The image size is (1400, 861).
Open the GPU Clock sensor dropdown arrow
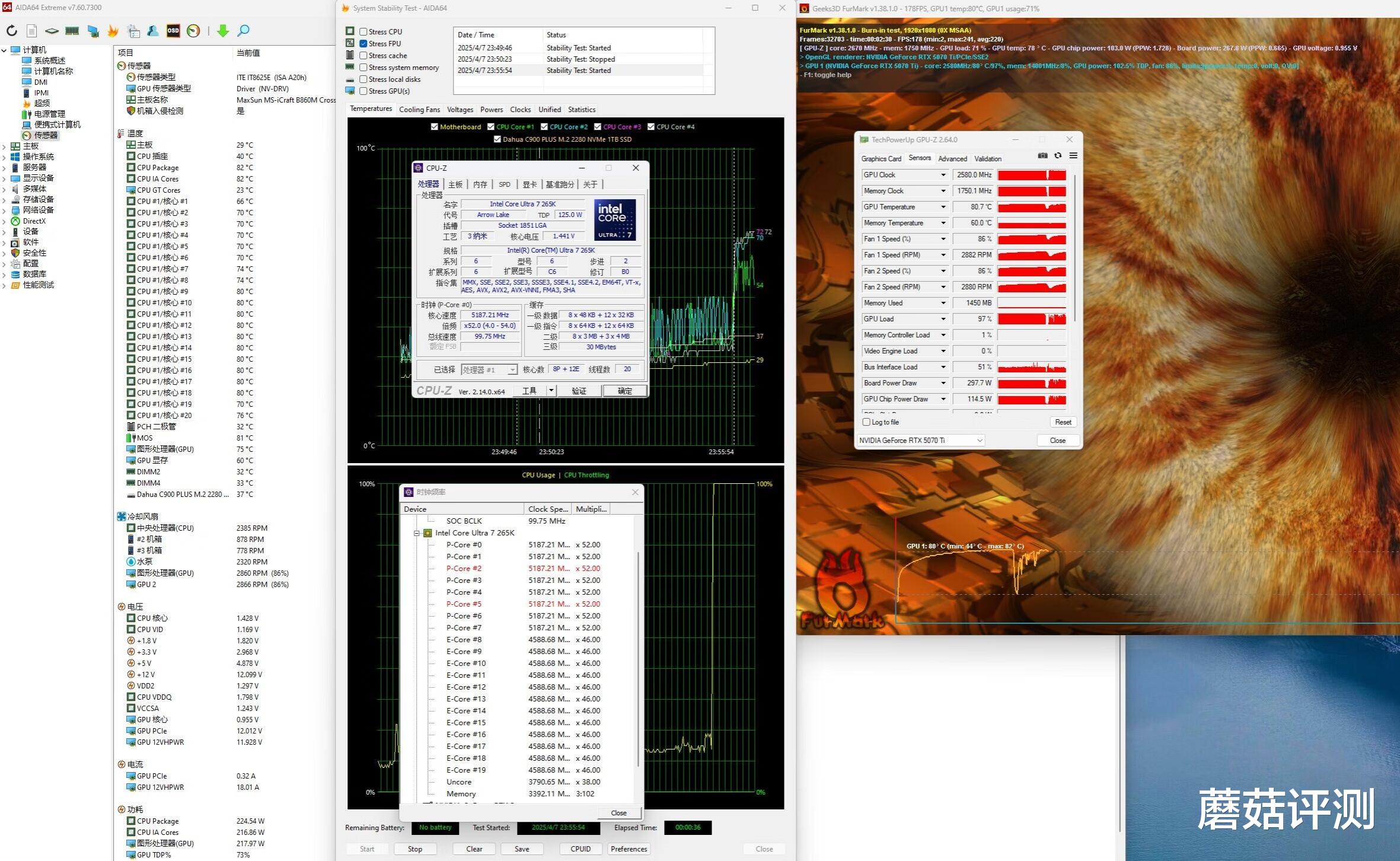tap(943, 175)
